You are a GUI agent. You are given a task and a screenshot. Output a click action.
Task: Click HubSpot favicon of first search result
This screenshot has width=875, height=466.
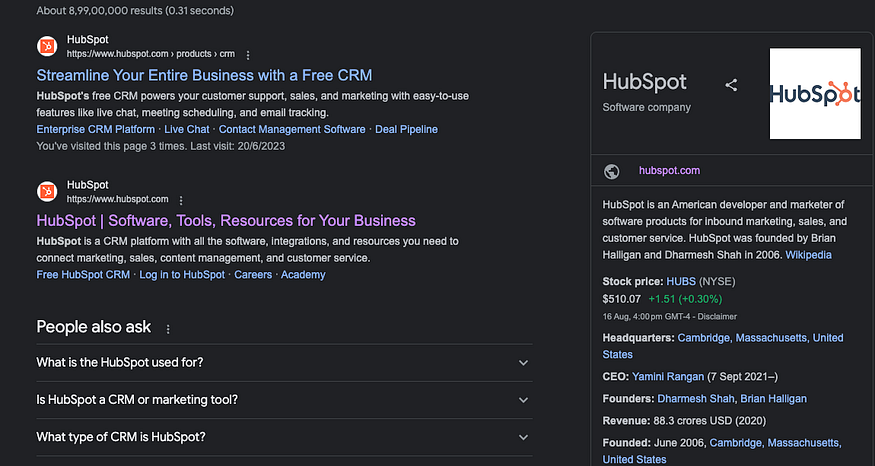(x=47, y=46)
